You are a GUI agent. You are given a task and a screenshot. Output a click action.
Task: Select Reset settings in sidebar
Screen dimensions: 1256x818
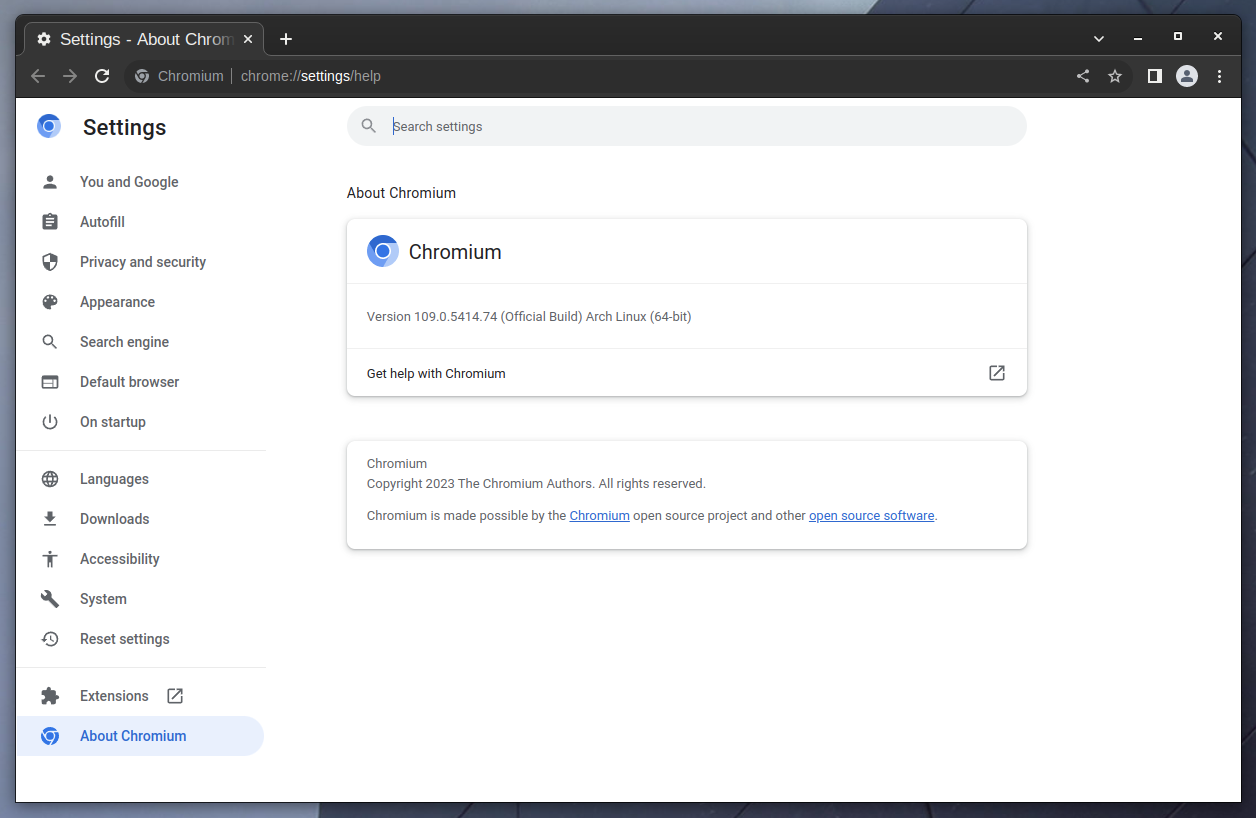tap(140, 639)
